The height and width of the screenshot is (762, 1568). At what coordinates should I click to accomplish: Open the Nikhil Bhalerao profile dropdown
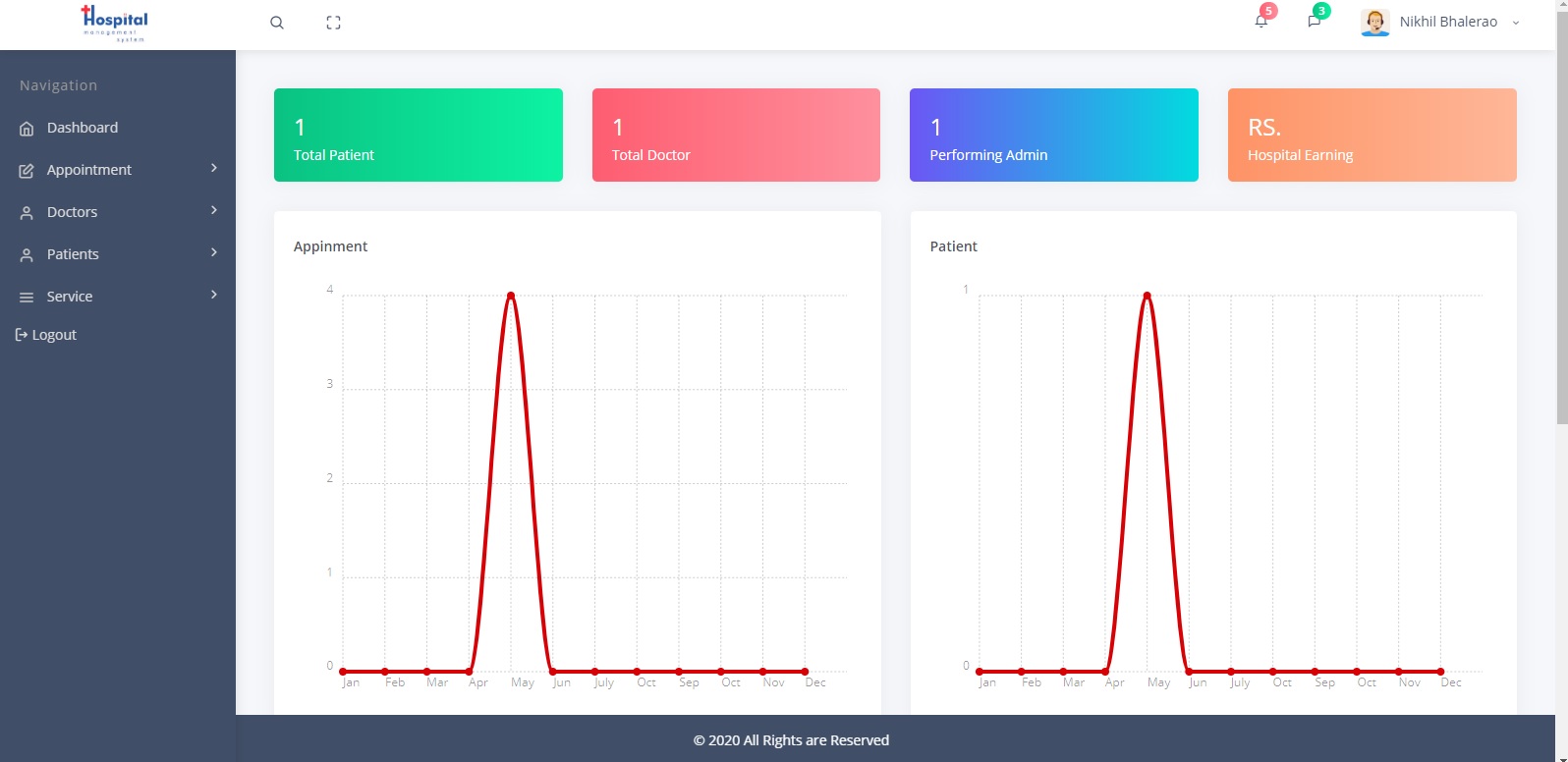click(x=1448, y=22)
